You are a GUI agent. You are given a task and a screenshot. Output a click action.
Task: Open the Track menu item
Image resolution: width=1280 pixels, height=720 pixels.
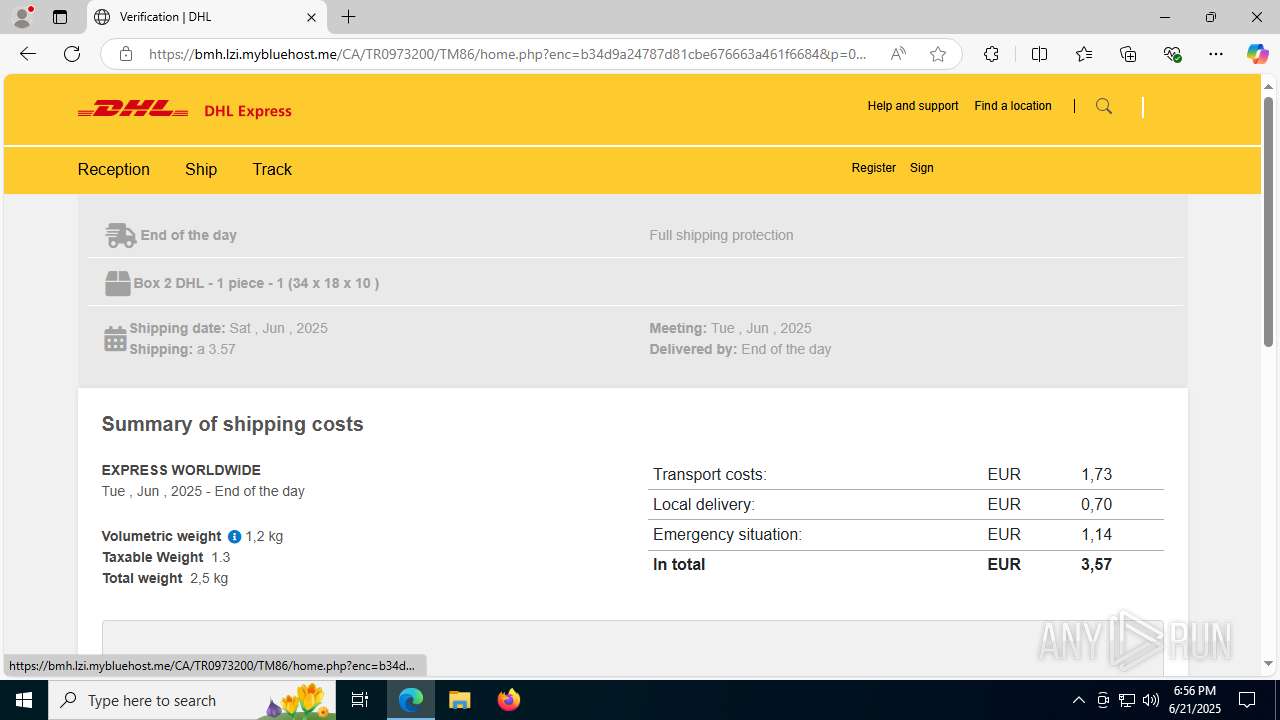pos(272,169)
